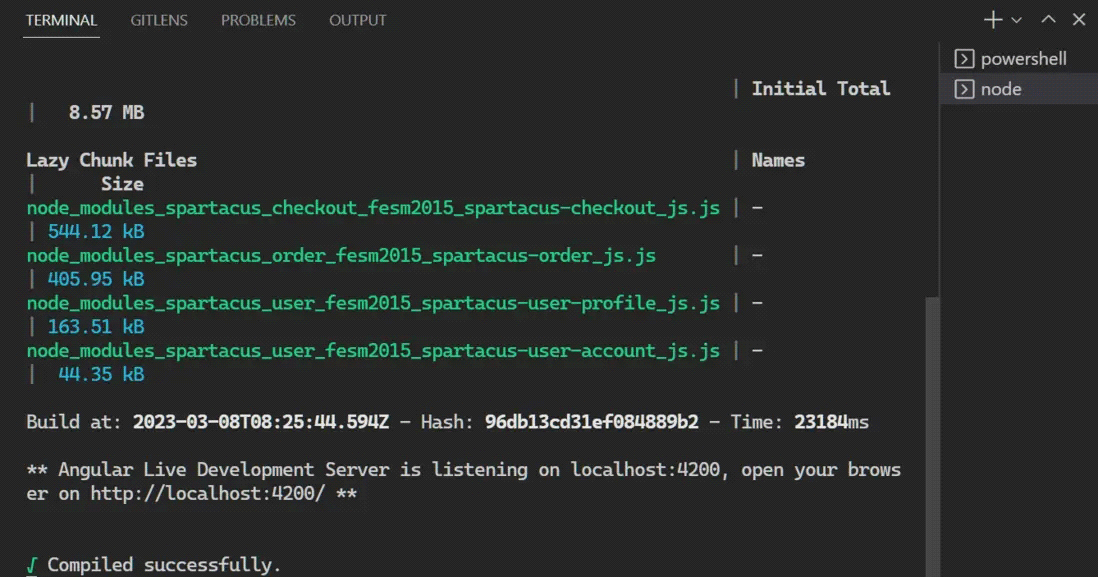Image resolution: width=1098 pixels, height=577 pixels.
Task: Click the spartacus-user-account_js.js file path
Action: 372,351
